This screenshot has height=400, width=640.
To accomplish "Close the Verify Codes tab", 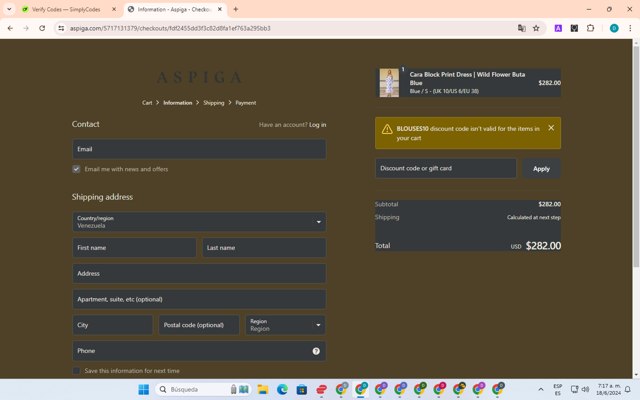I will click(x=114, y=9).
